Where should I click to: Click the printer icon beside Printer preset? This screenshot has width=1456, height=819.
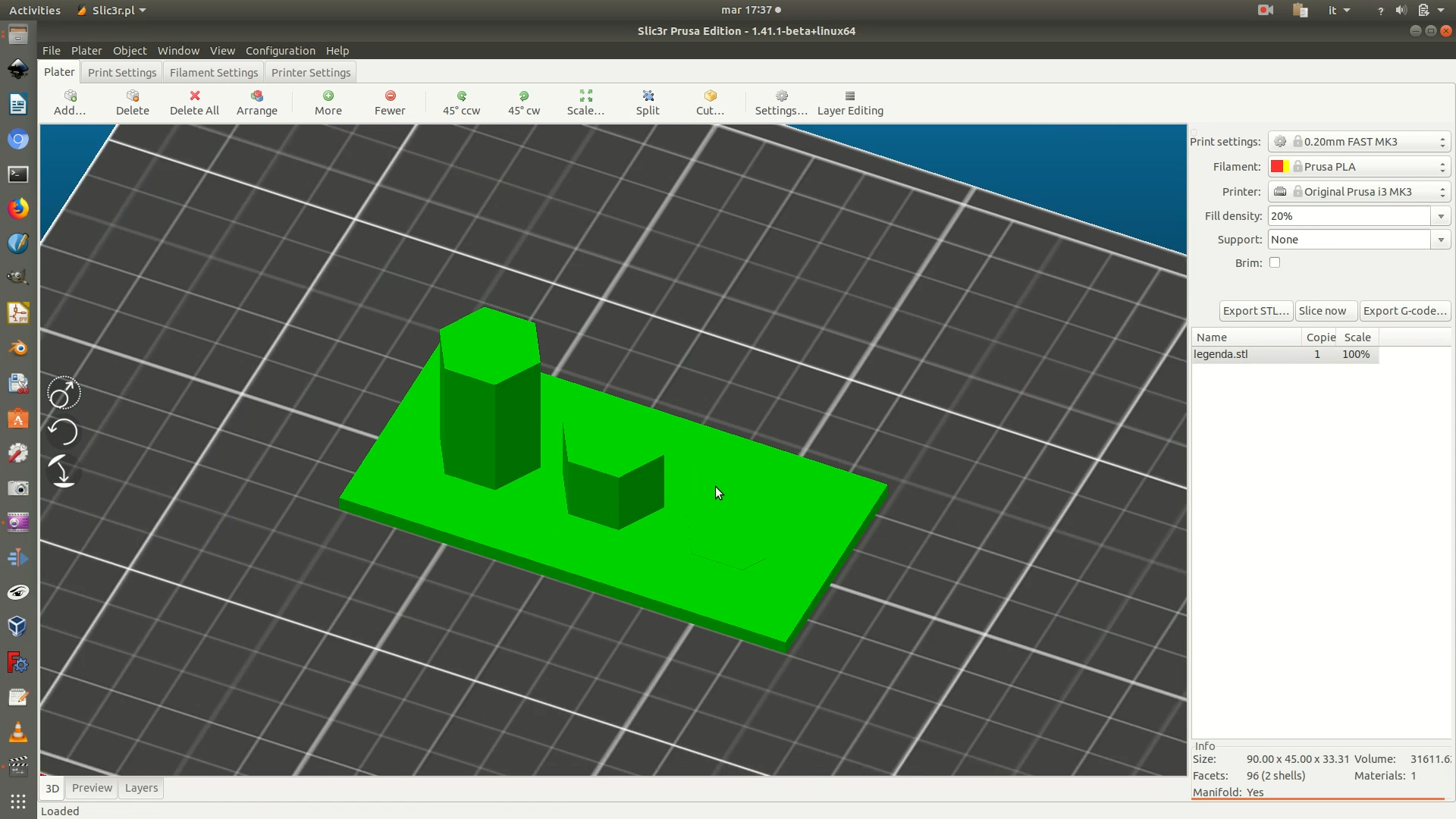(x=1280, y=192)
